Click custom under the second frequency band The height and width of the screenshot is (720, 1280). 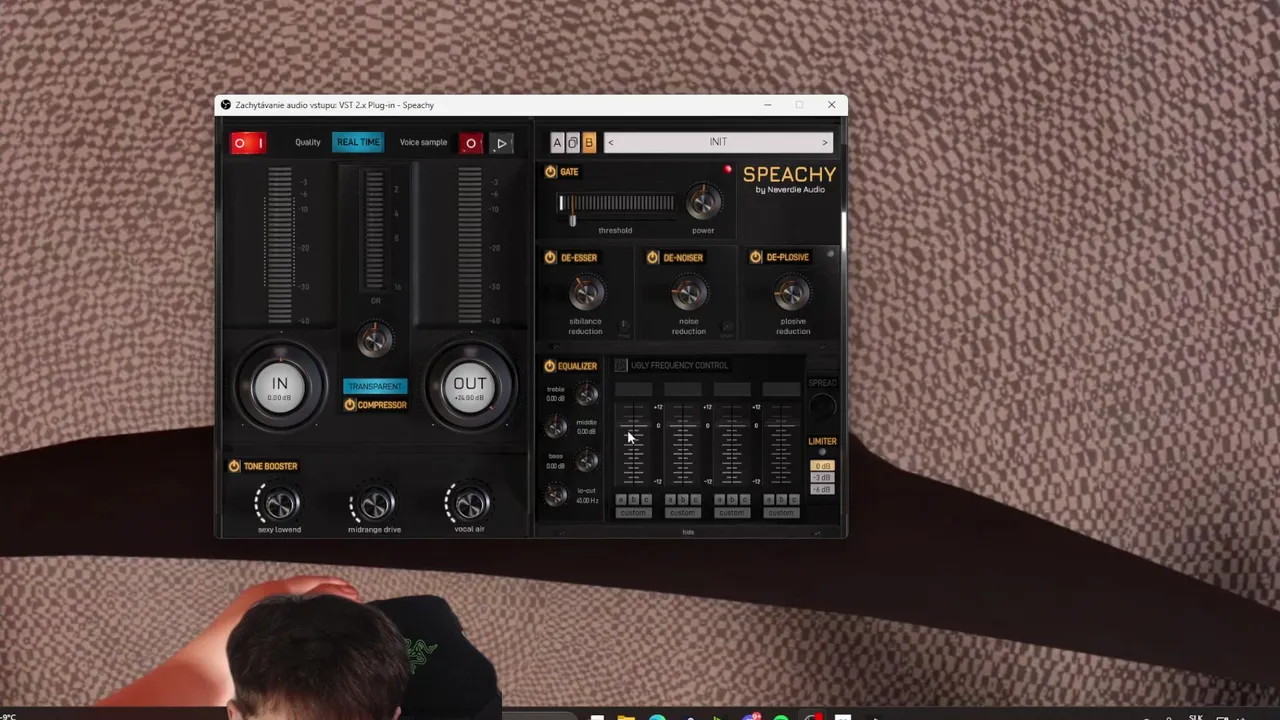pyautogui.click(x=683, y=513)
